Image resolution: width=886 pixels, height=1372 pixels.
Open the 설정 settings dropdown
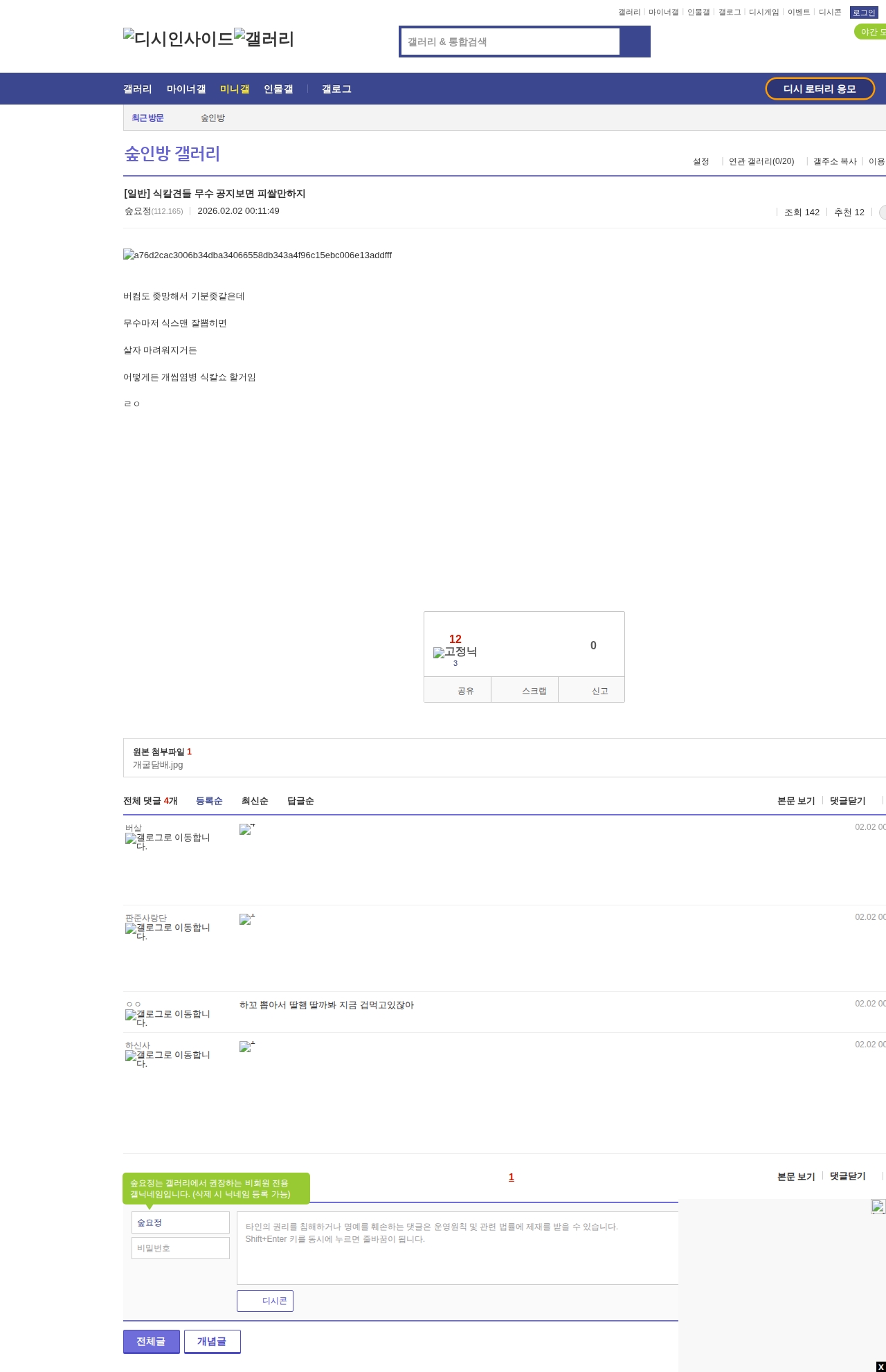point(701,161)
